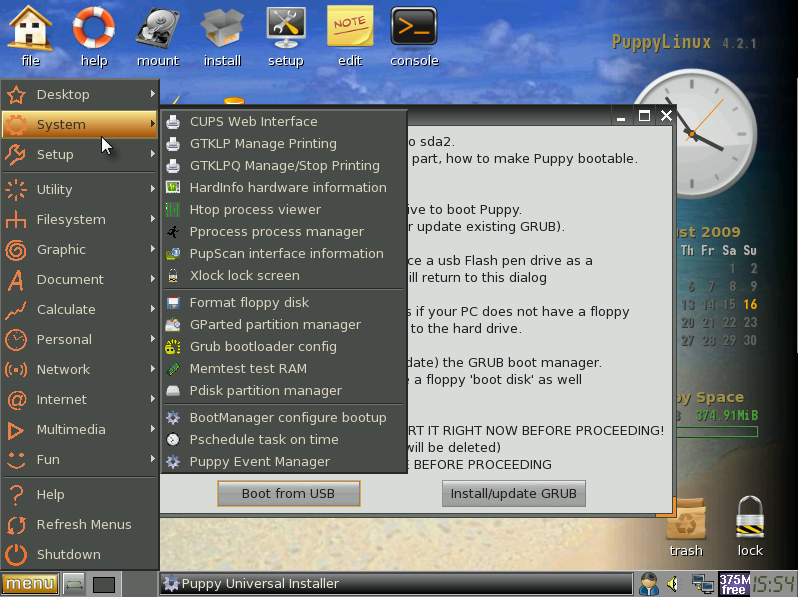798x597 pixels.
Task: Expand the Document submenu
Action: [80, 279]
